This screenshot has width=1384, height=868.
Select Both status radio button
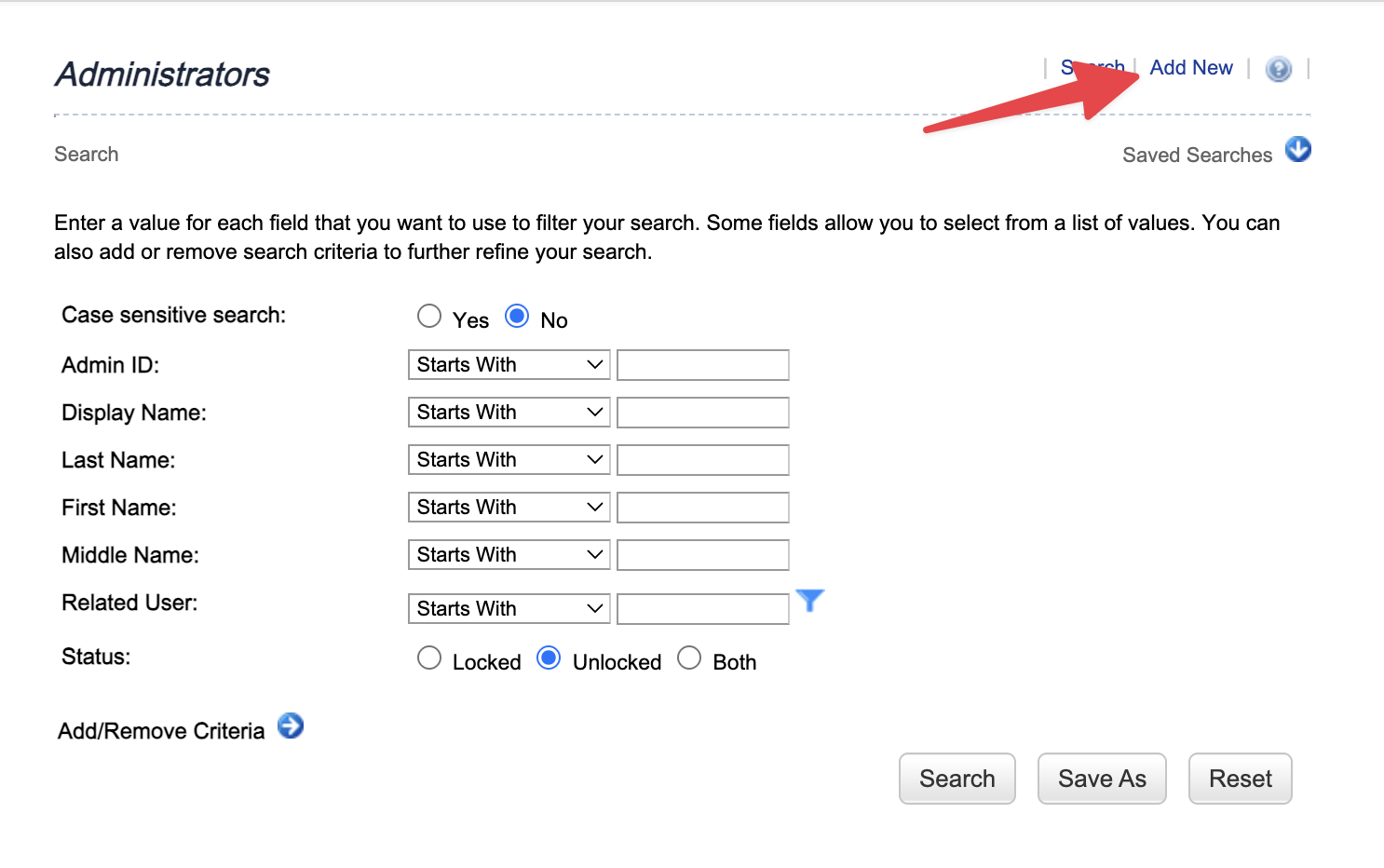pyautogui.click(x=689, y=658)
